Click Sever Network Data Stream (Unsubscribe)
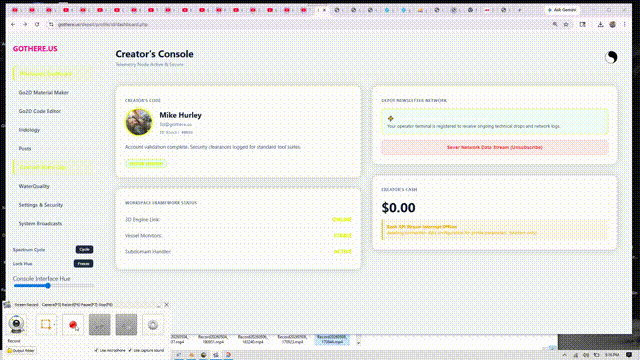Viewport: 640px width, 360px height. [x=495, y=147]
